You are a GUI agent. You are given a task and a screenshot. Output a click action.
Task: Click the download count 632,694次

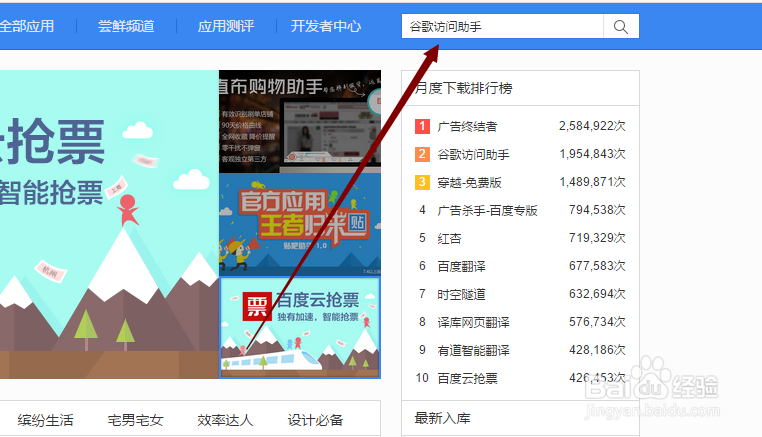point(597,294)
